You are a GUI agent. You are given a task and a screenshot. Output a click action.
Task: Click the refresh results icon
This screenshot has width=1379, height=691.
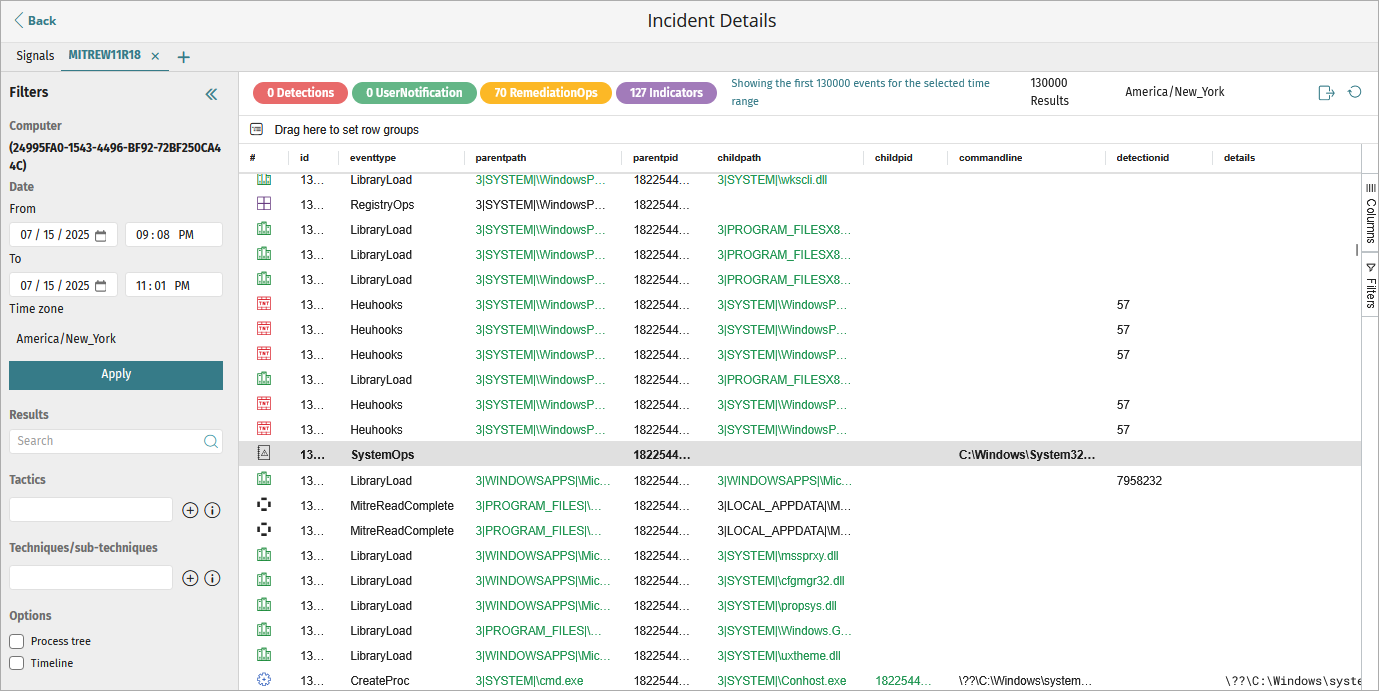[x=1355, y=92]
